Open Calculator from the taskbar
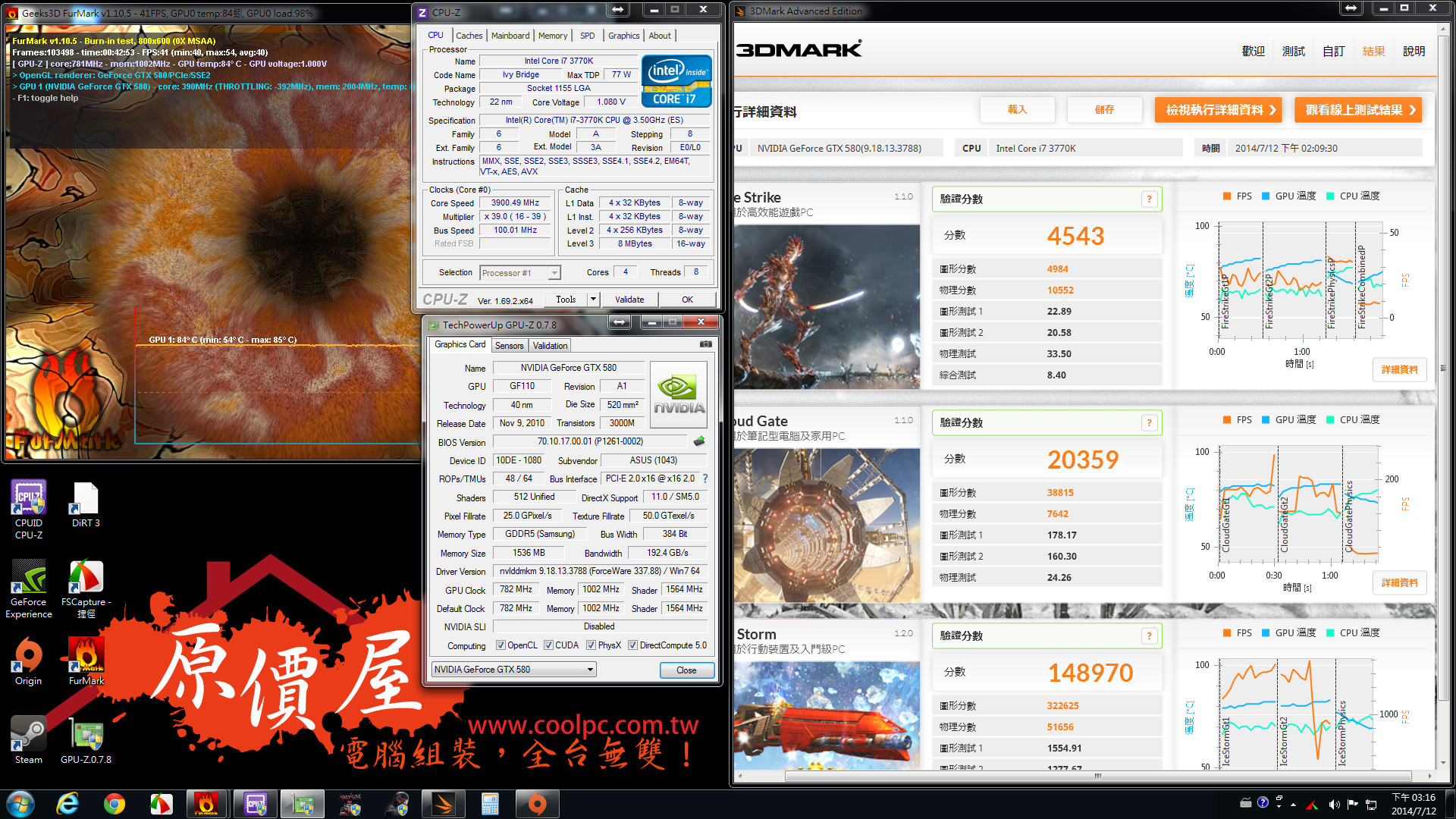 coord(490,804)
